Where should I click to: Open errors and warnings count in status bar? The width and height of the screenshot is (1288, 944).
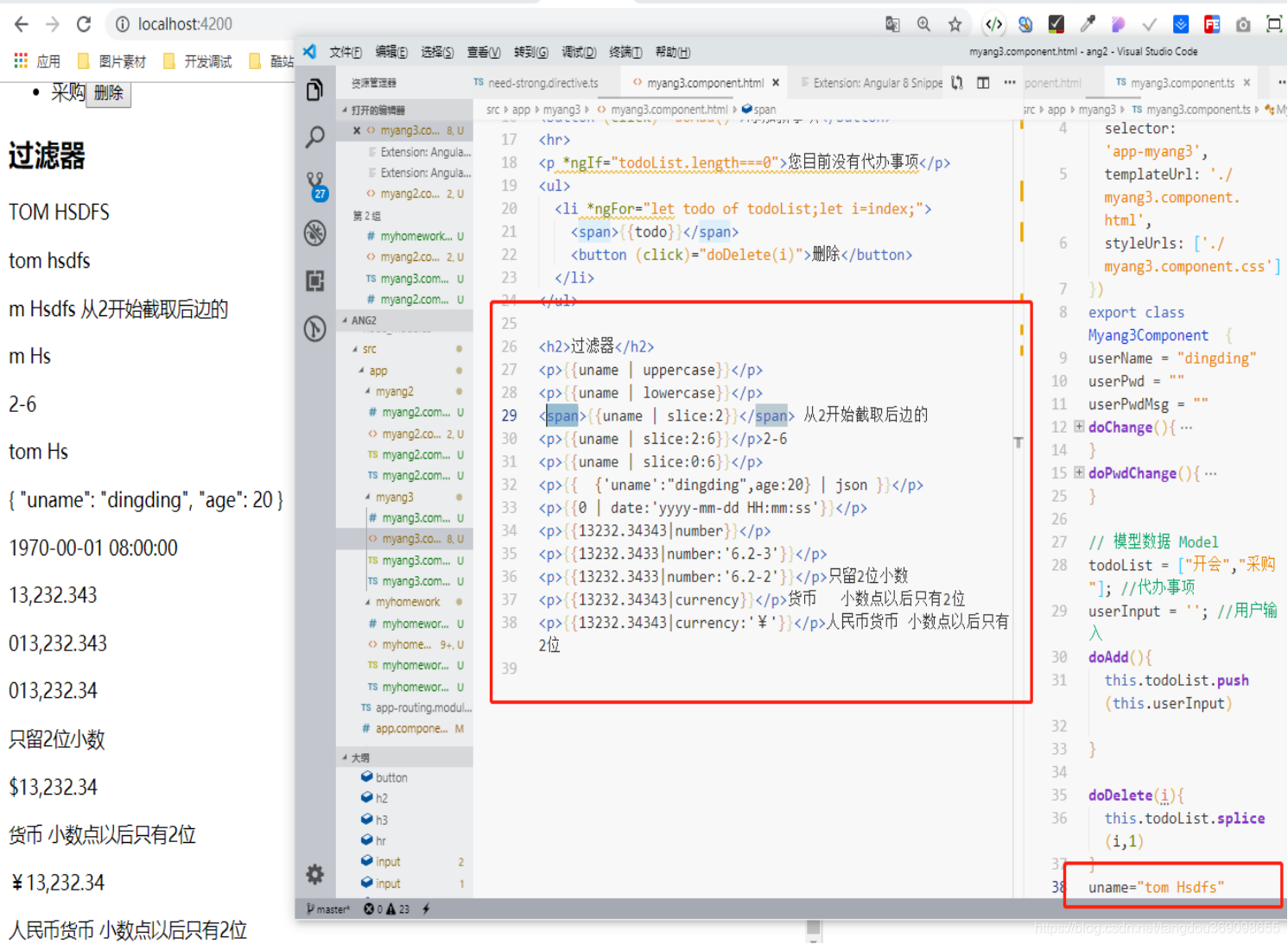(x=386, y=909)
